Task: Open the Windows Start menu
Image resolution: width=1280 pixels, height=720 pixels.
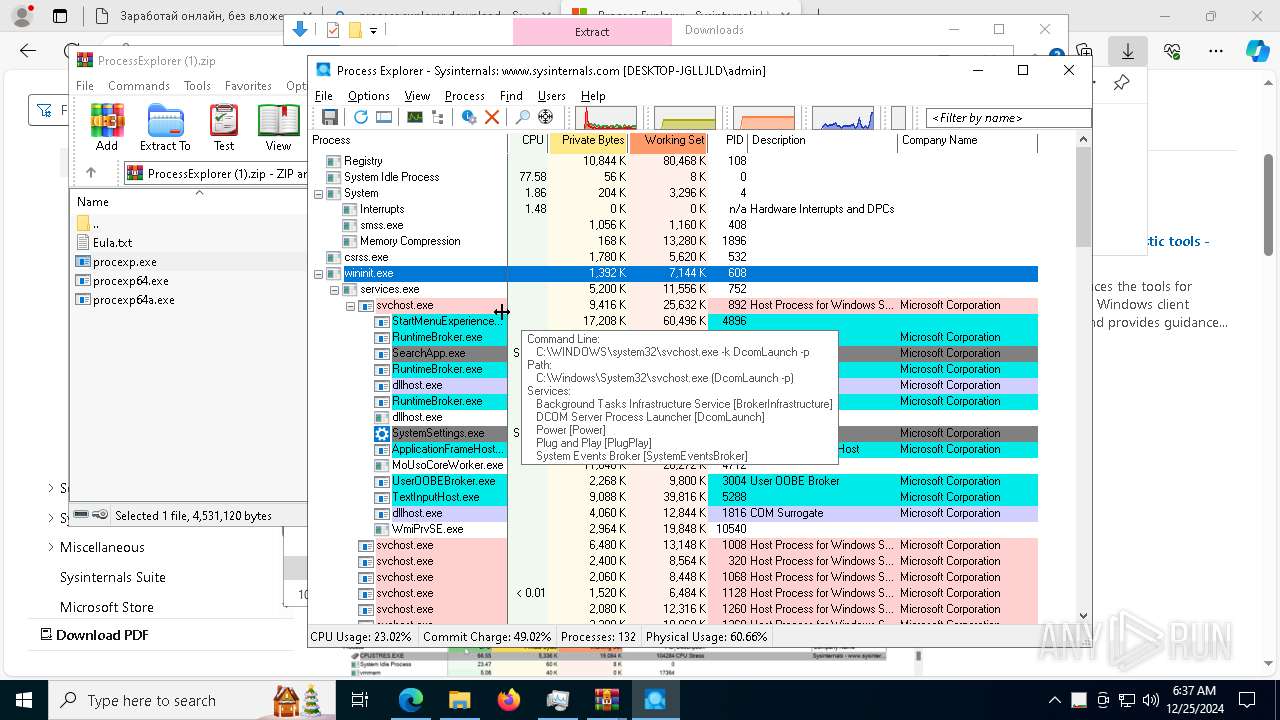Action: (24, 700)
